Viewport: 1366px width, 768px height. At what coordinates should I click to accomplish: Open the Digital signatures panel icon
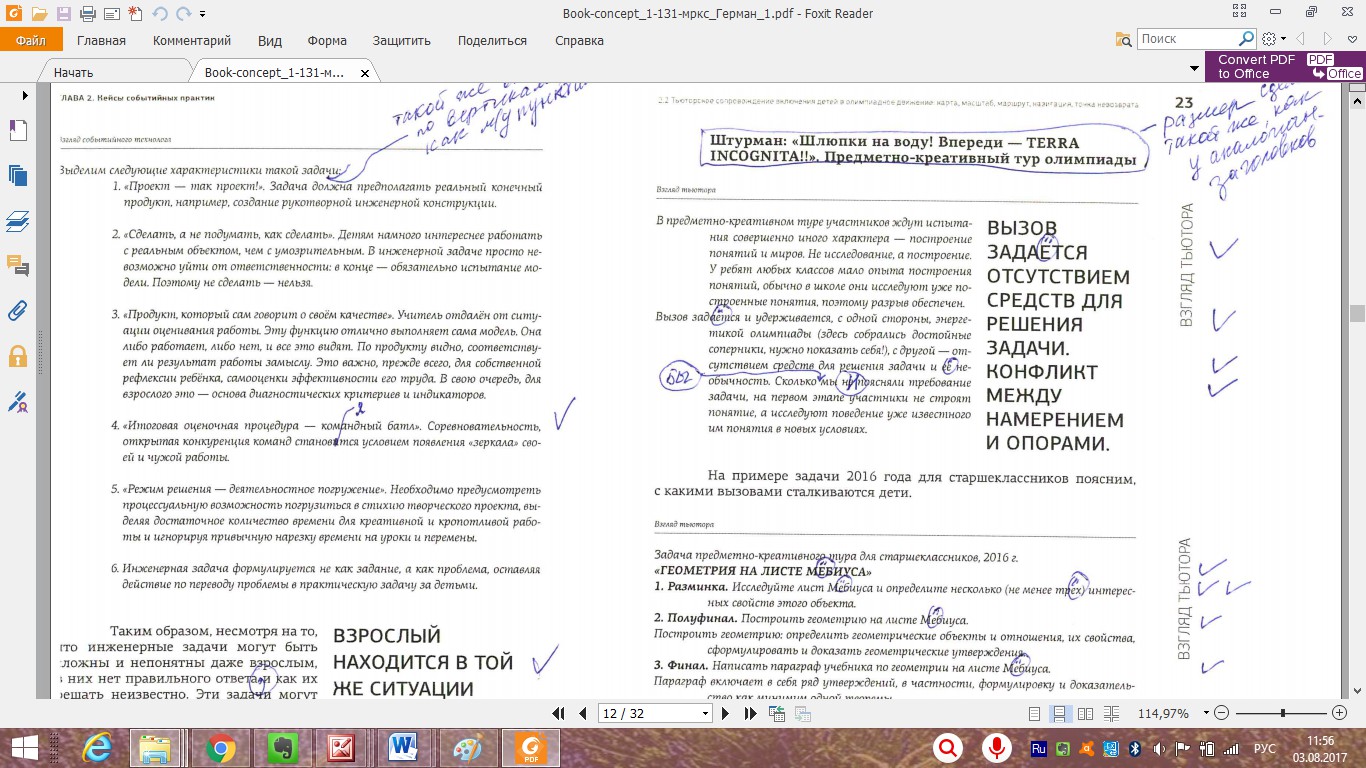pos(17,401)
